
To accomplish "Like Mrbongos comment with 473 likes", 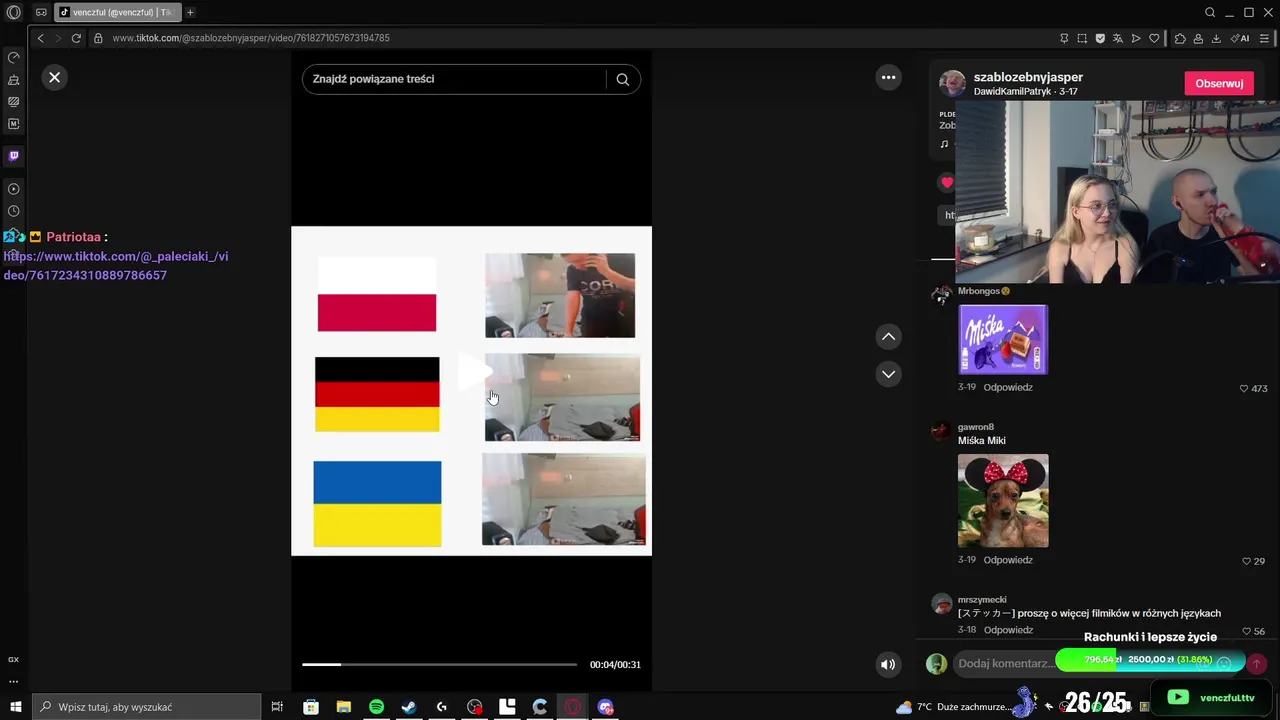I will click(1244, 388).
